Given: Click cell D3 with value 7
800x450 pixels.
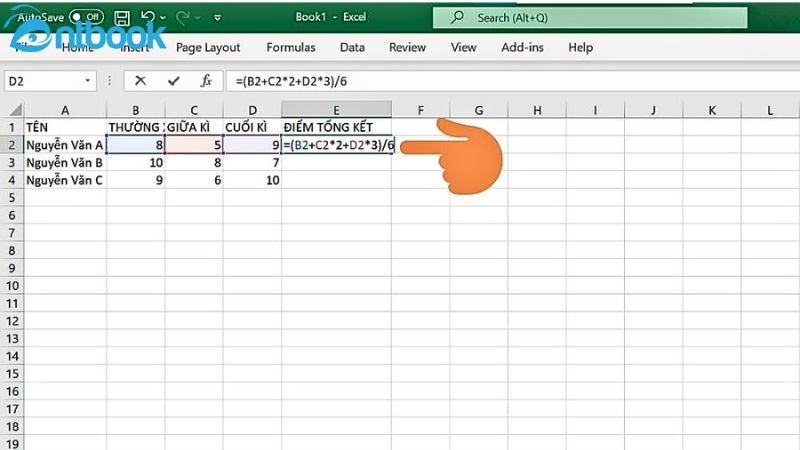Looking at the screenshot, I should [x=252, y=163].
